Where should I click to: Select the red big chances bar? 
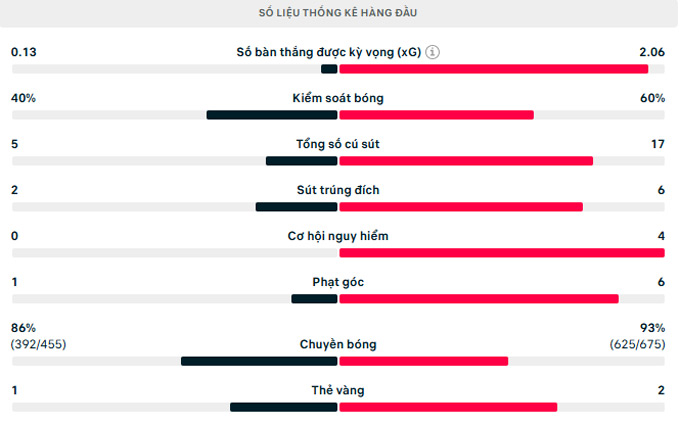[502, 253]
